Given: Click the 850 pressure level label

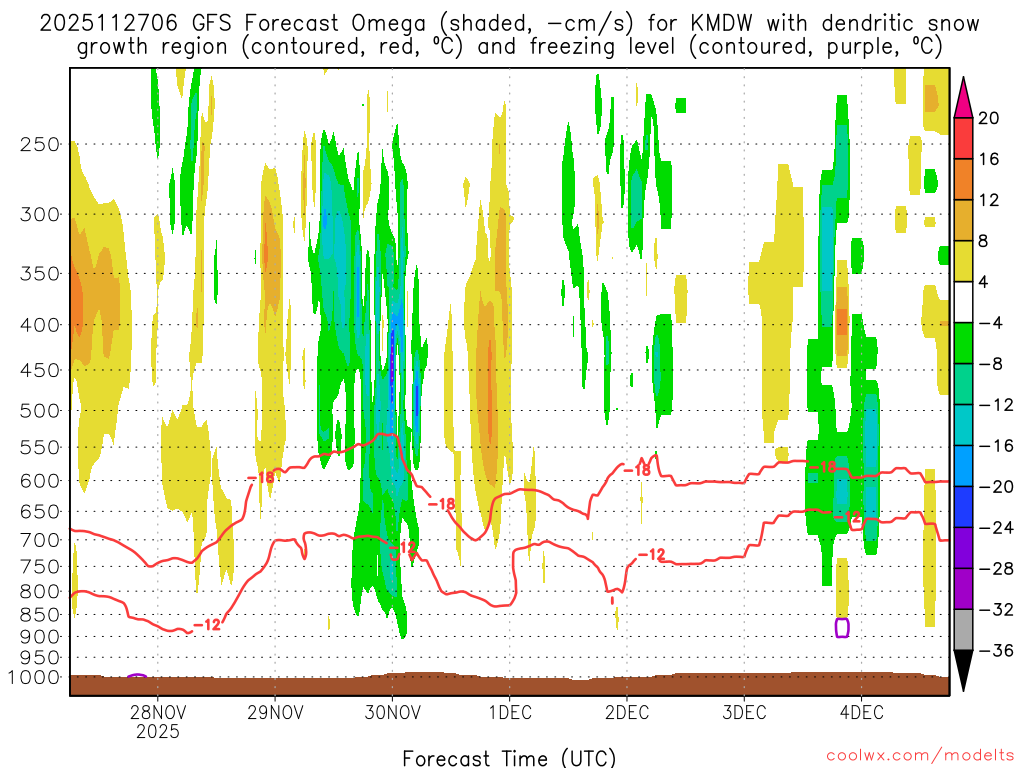Looking at the screenshot, I should [x=40, y=615].
